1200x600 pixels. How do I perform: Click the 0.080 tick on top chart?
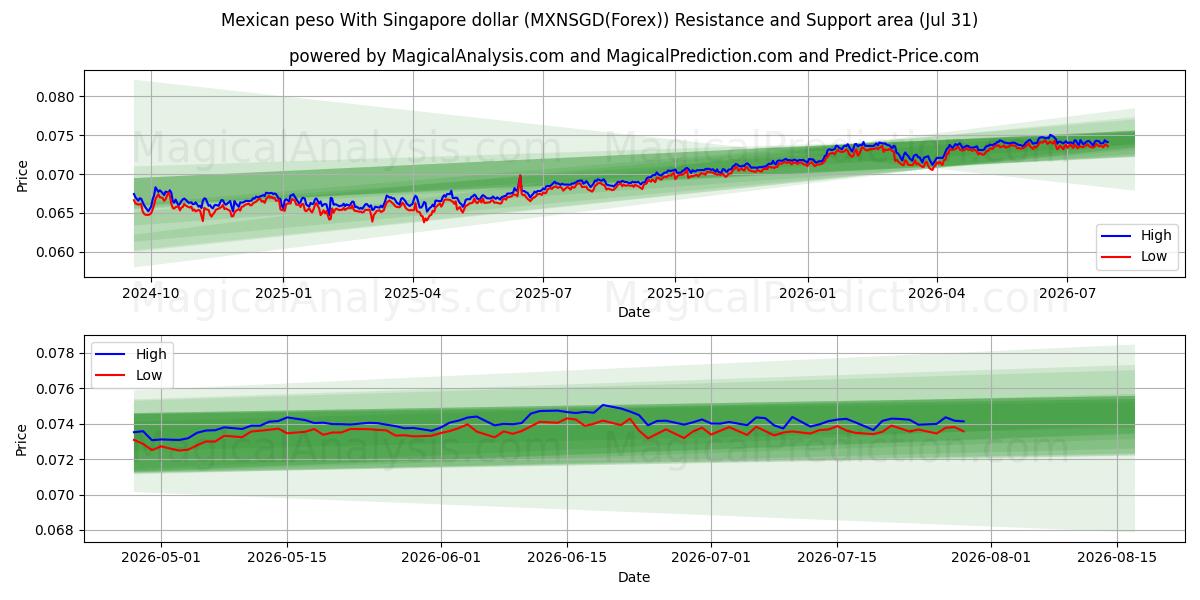point(56,97)
